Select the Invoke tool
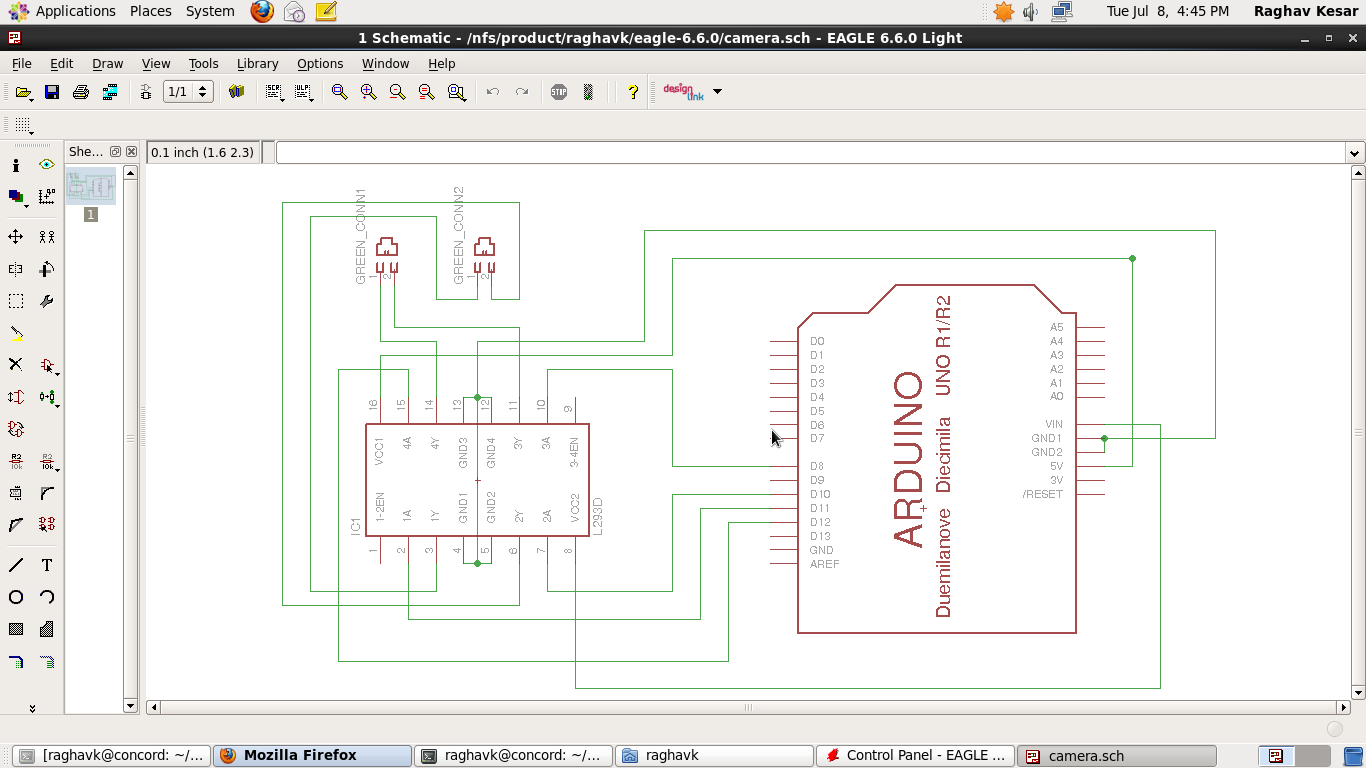Viewport: 1366px width, 768px height. tap(47, 525)
